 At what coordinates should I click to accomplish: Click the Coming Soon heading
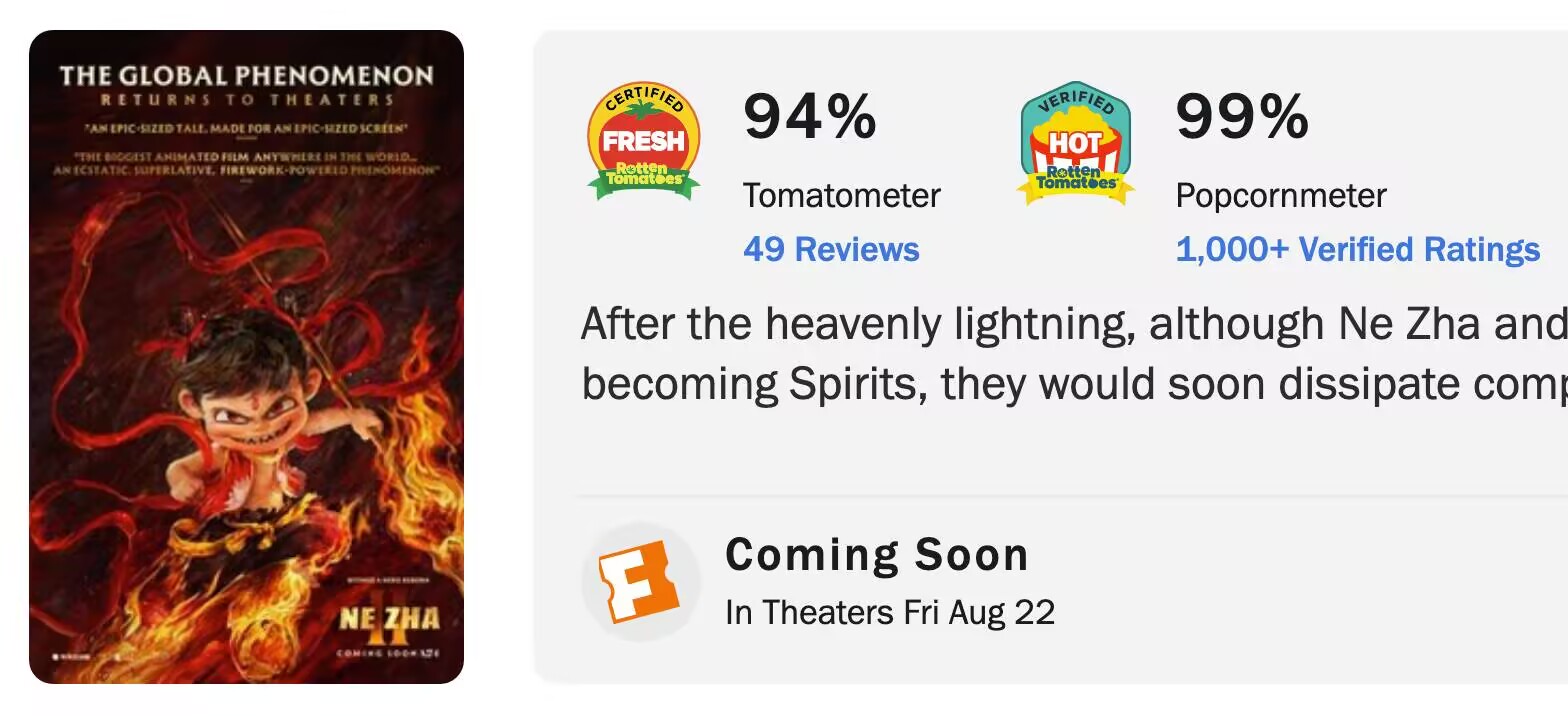(877, 554)
